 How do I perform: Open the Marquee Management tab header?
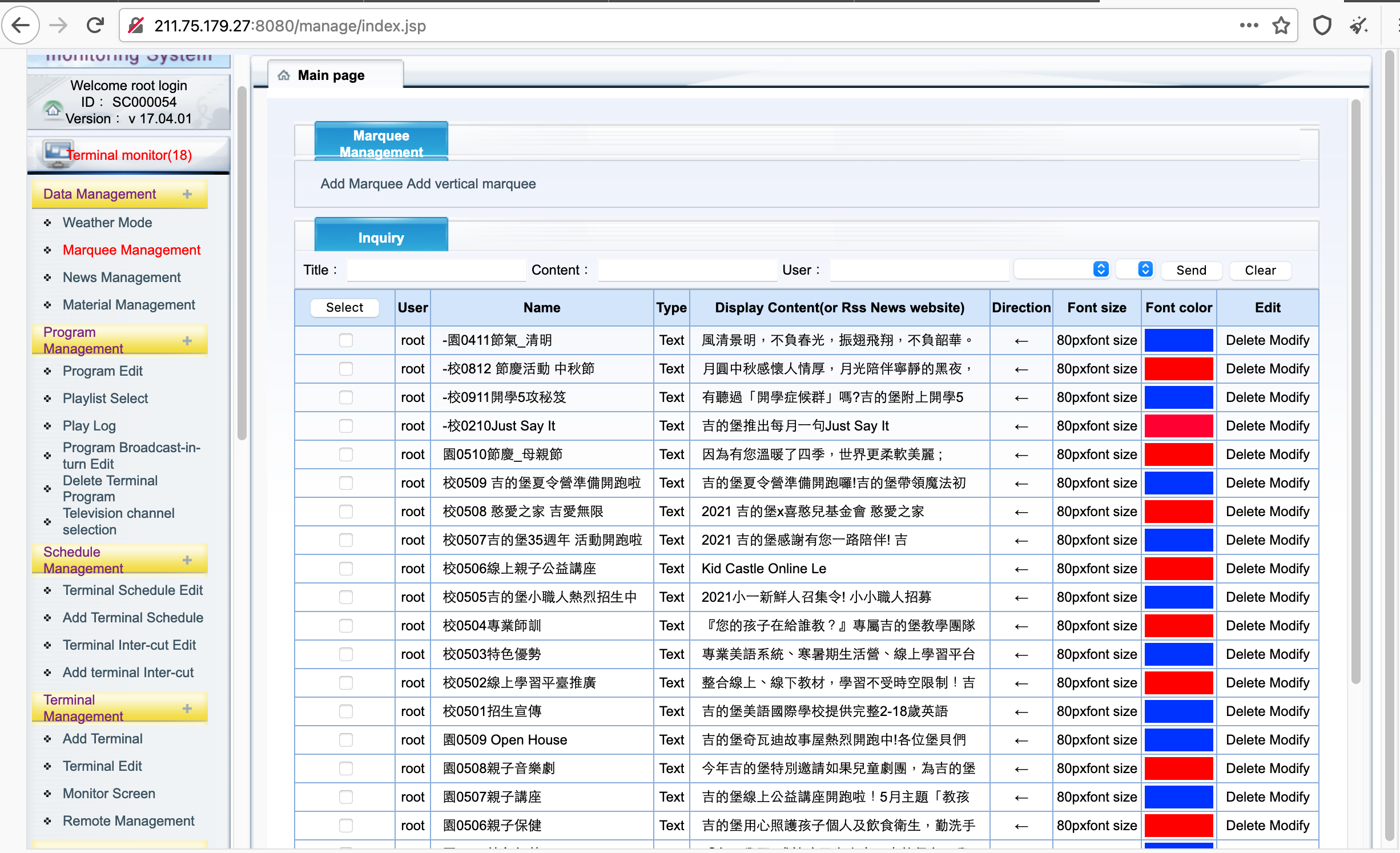coord(381,141)
